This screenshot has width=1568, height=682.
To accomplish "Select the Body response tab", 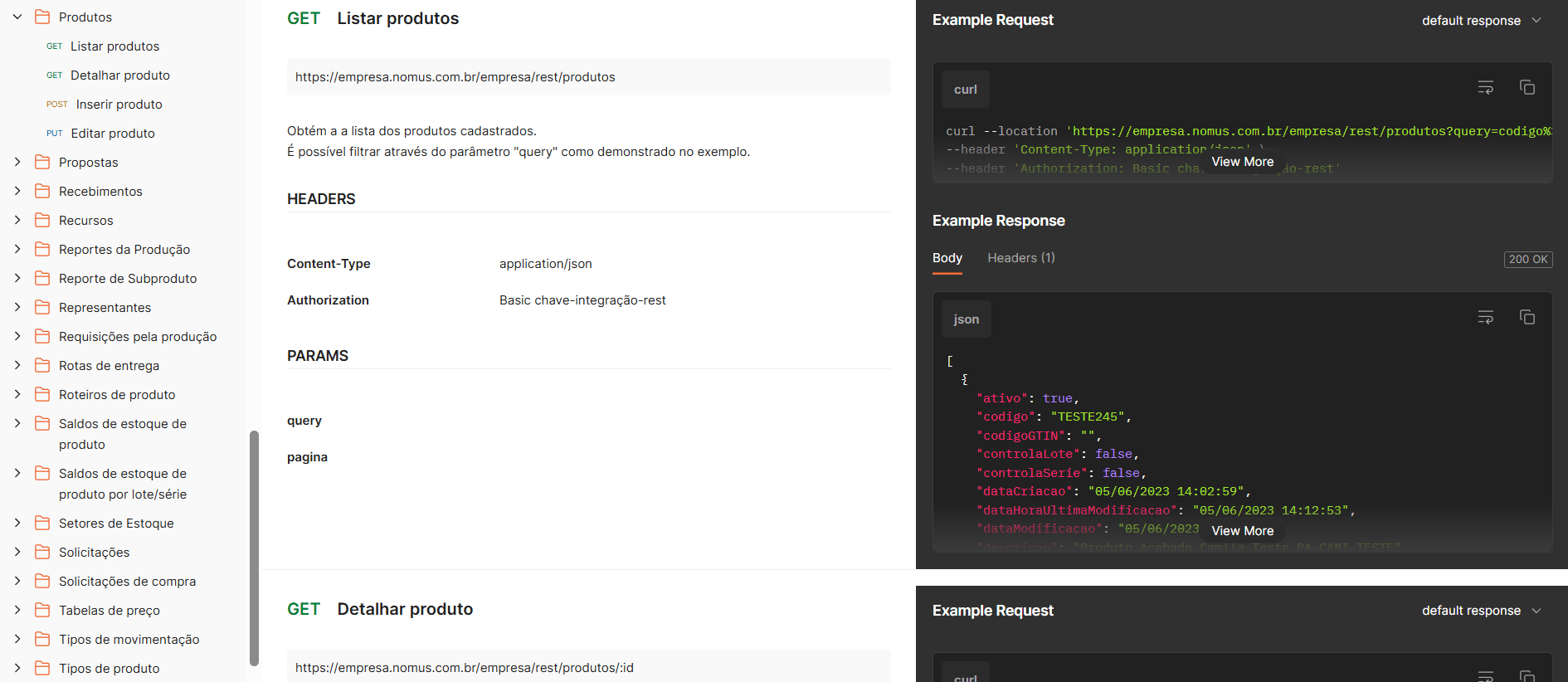I will pos(947,258).
